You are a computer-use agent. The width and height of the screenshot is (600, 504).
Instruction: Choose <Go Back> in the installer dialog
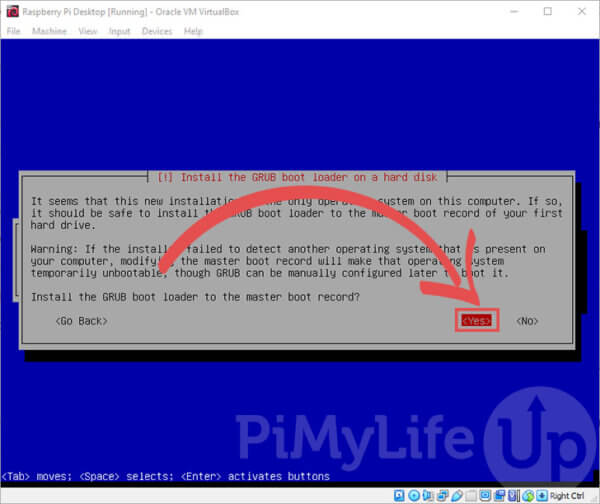[x=82, y=321]
